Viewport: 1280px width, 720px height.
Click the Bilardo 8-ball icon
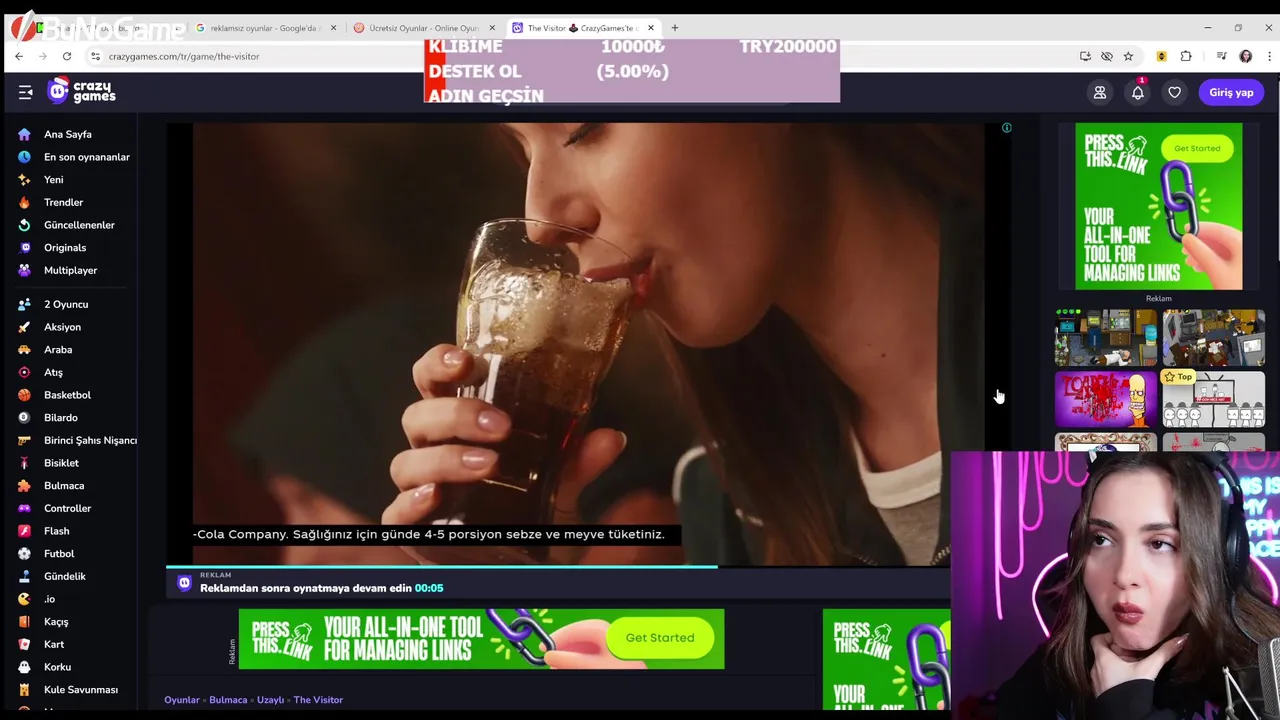(24, 417)
